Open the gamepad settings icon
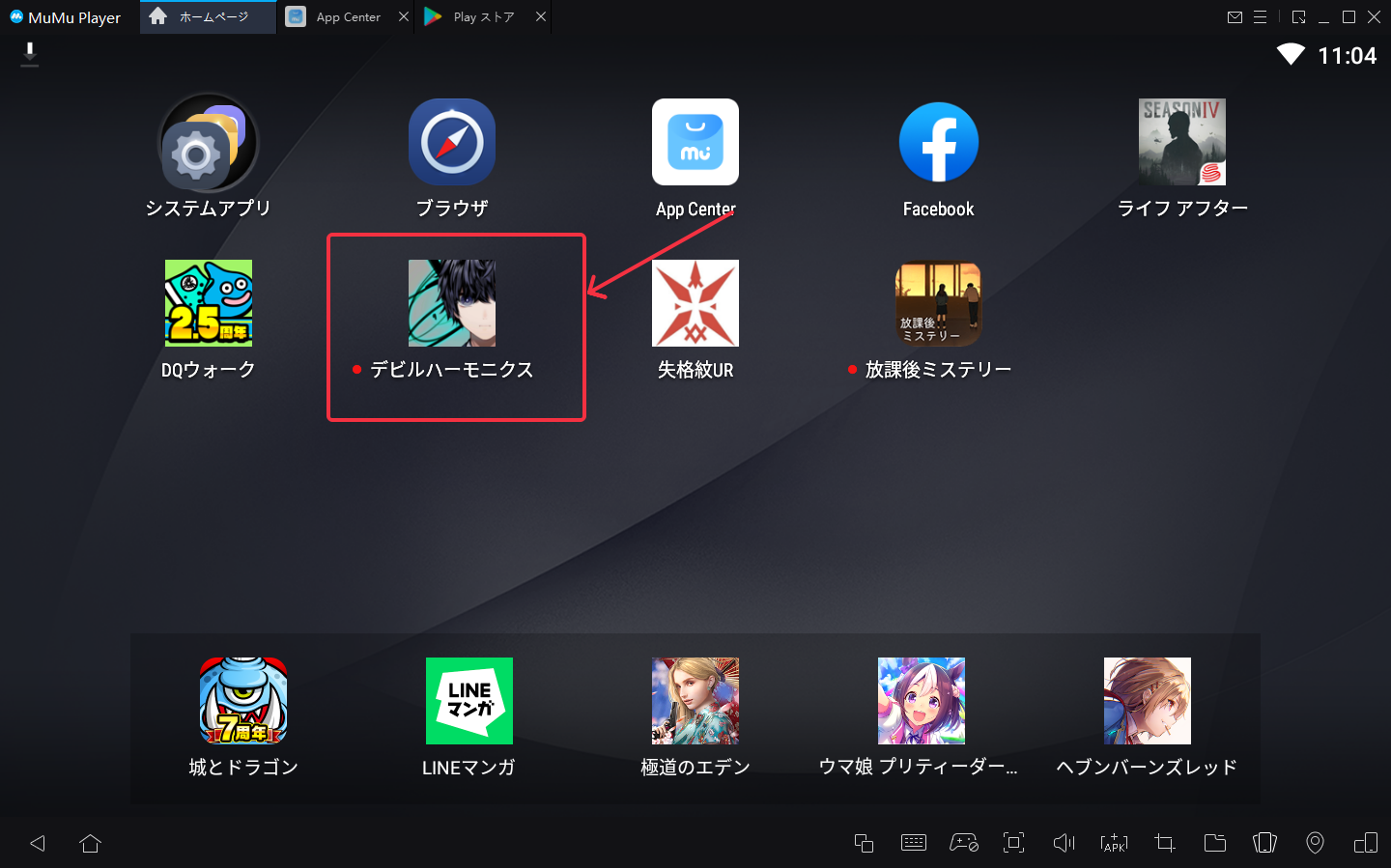The width and height of the screenshot is (1391, 868). coord(964,843)
